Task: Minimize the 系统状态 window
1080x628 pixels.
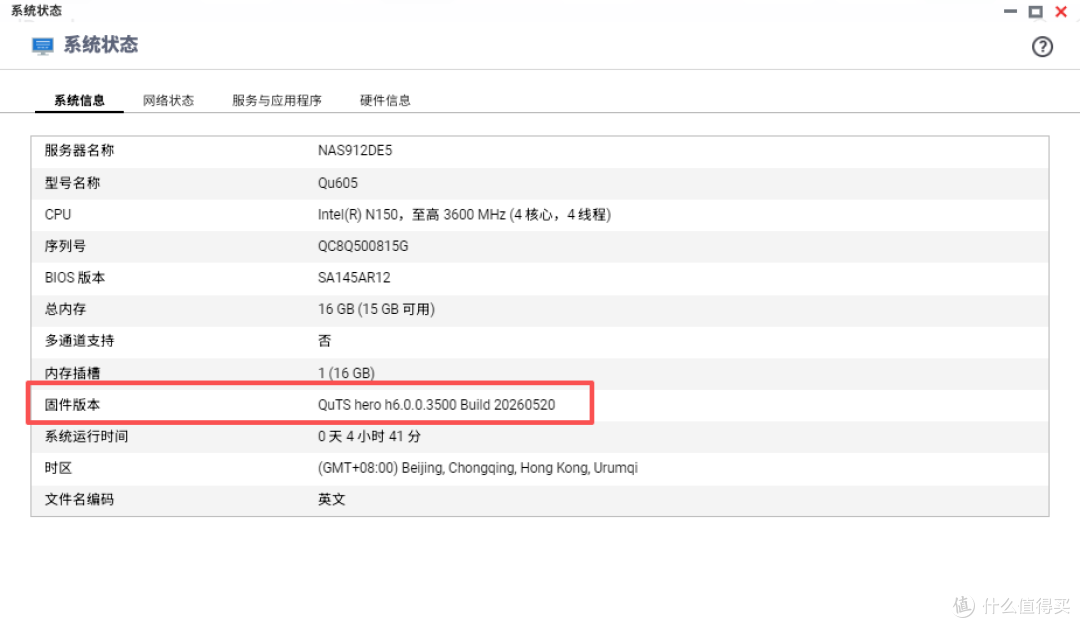Action: click(x=1010, y=11)
